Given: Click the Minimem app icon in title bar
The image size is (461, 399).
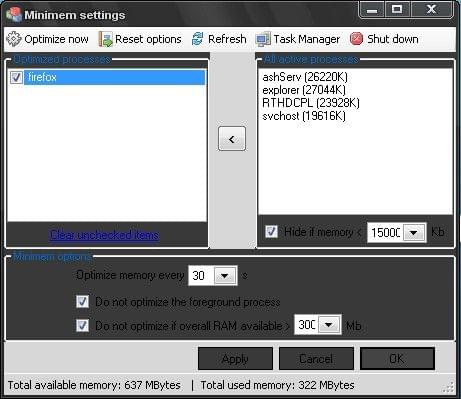Looking at the screenshot, I should point(14,15).
